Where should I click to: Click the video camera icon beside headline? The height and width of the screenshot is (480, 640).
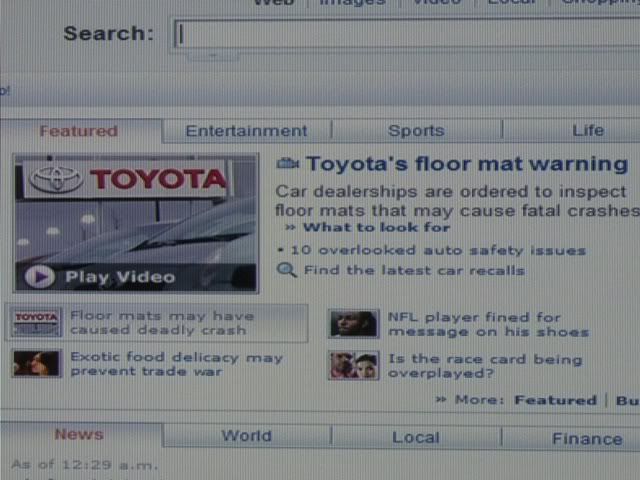coord(288,164)
